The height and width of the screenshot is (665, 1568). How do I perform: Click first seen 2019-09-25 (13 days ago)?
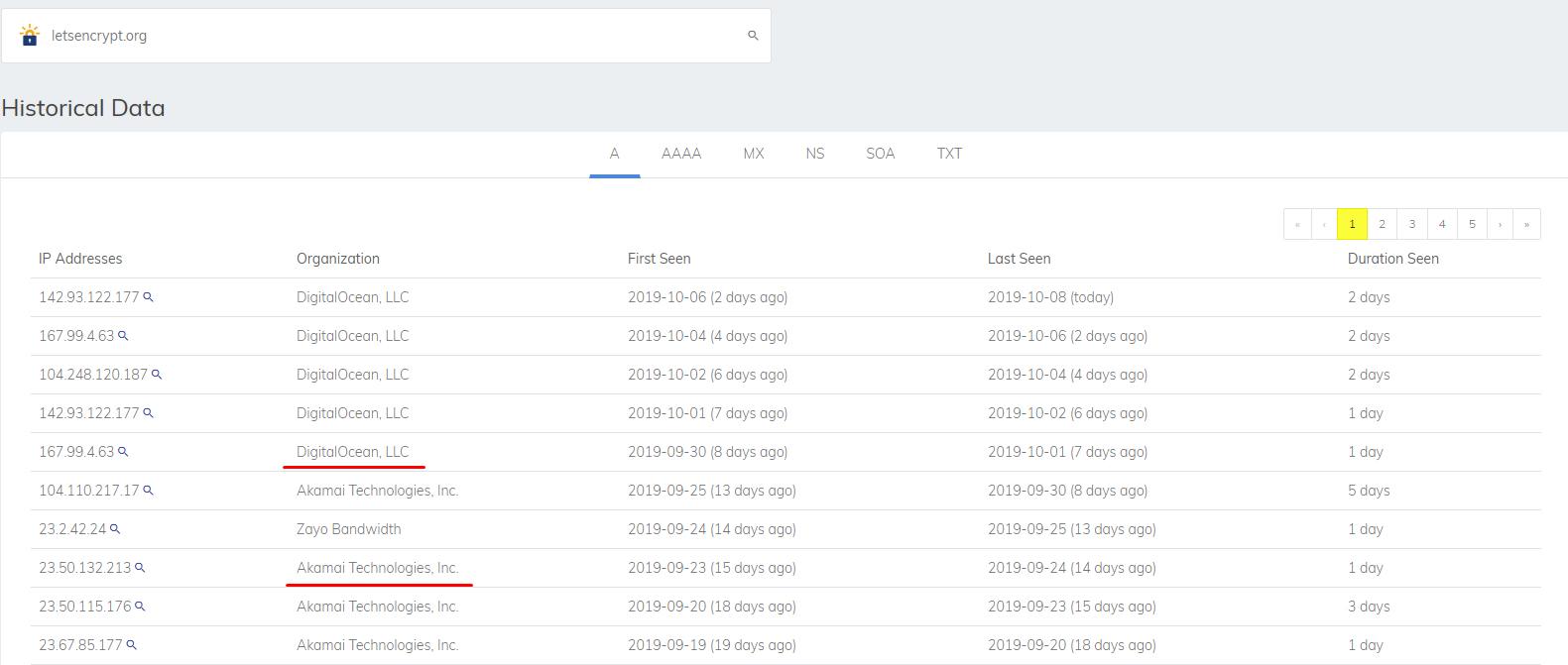tap(712, 491)
